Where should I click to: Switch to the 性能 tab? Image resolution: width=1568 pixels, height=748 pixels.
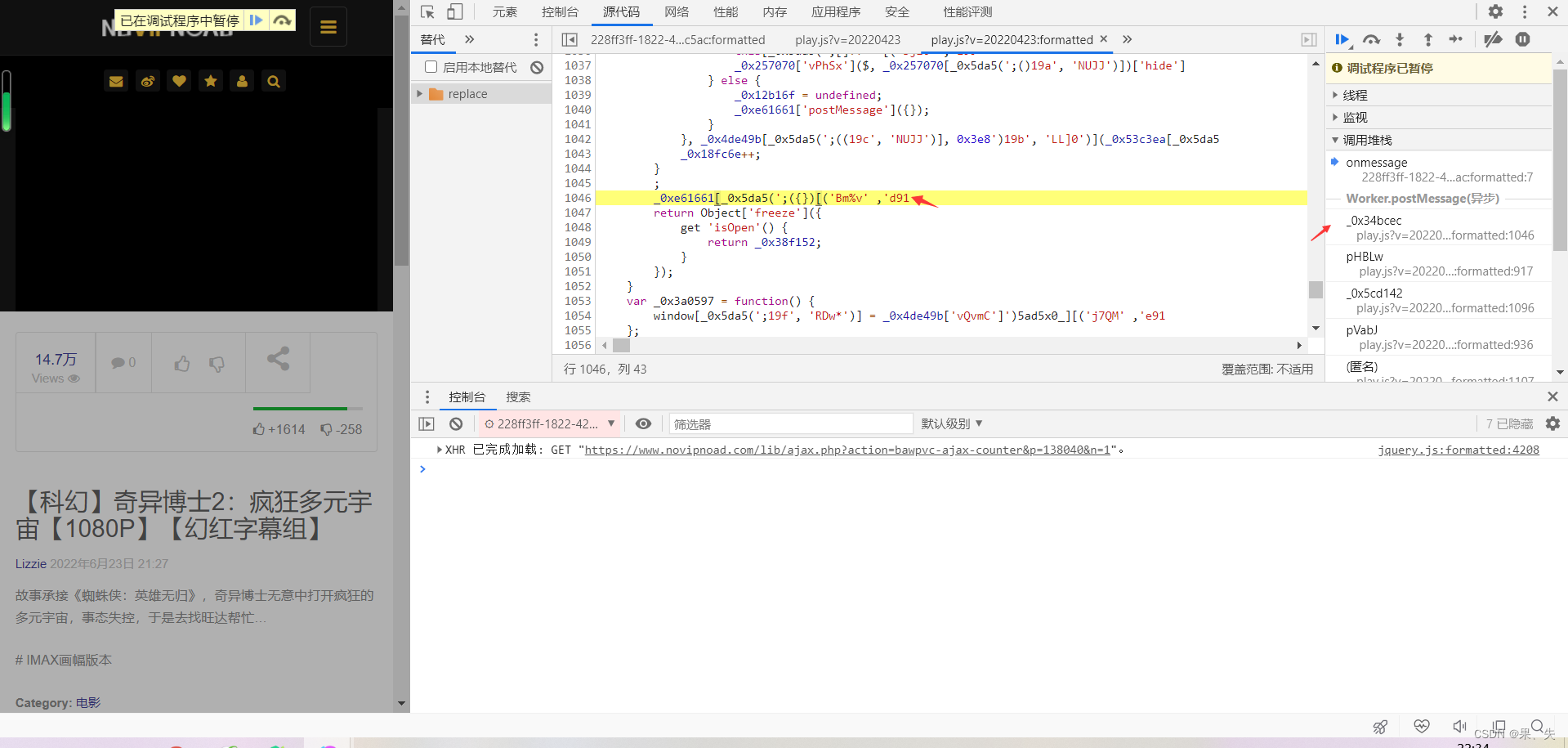[726, 11]
